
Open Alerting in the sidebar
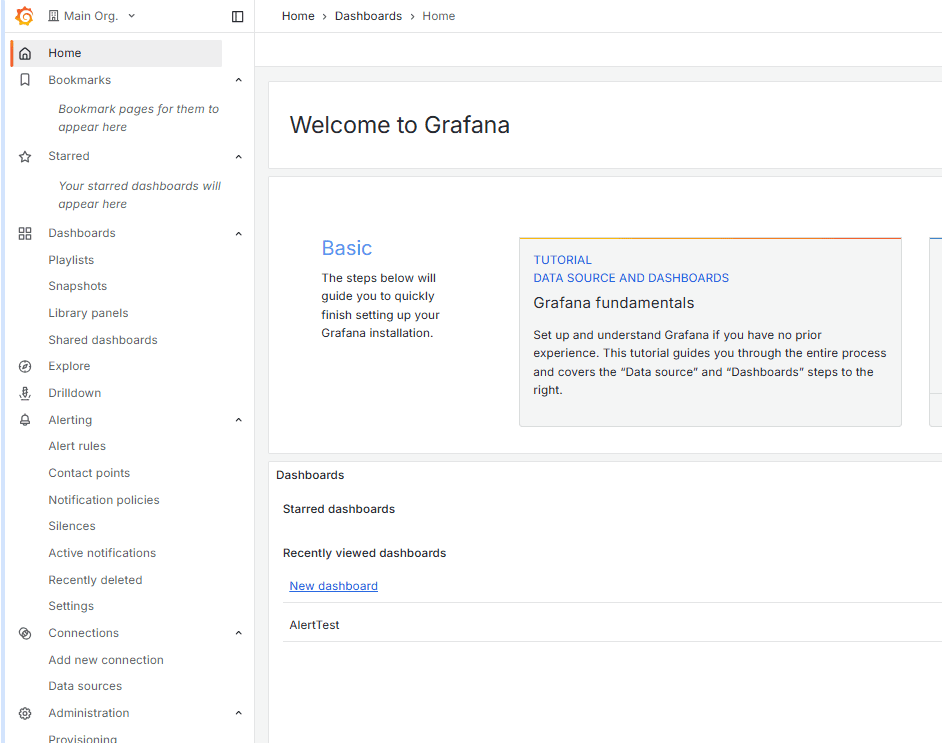(x=70, y=420)
